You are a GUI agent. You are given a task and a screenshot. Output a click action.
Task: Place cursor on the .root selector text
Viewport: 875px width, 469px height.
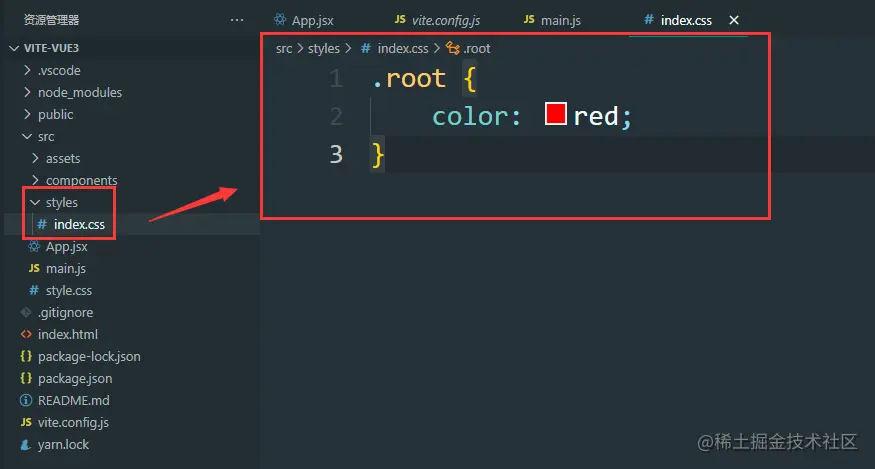[409, 79]
